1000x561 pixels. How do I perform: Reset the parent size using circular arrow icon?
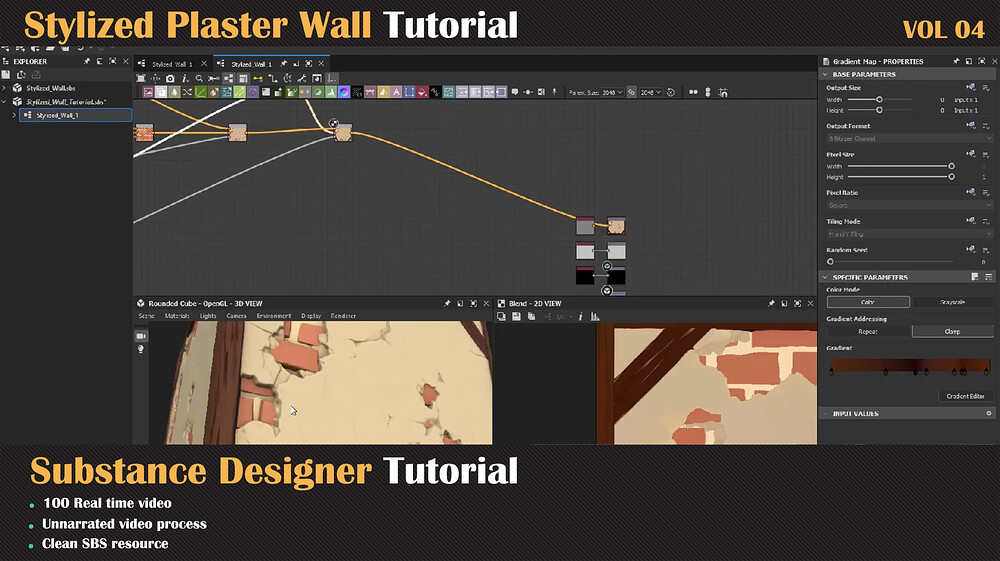671,92
